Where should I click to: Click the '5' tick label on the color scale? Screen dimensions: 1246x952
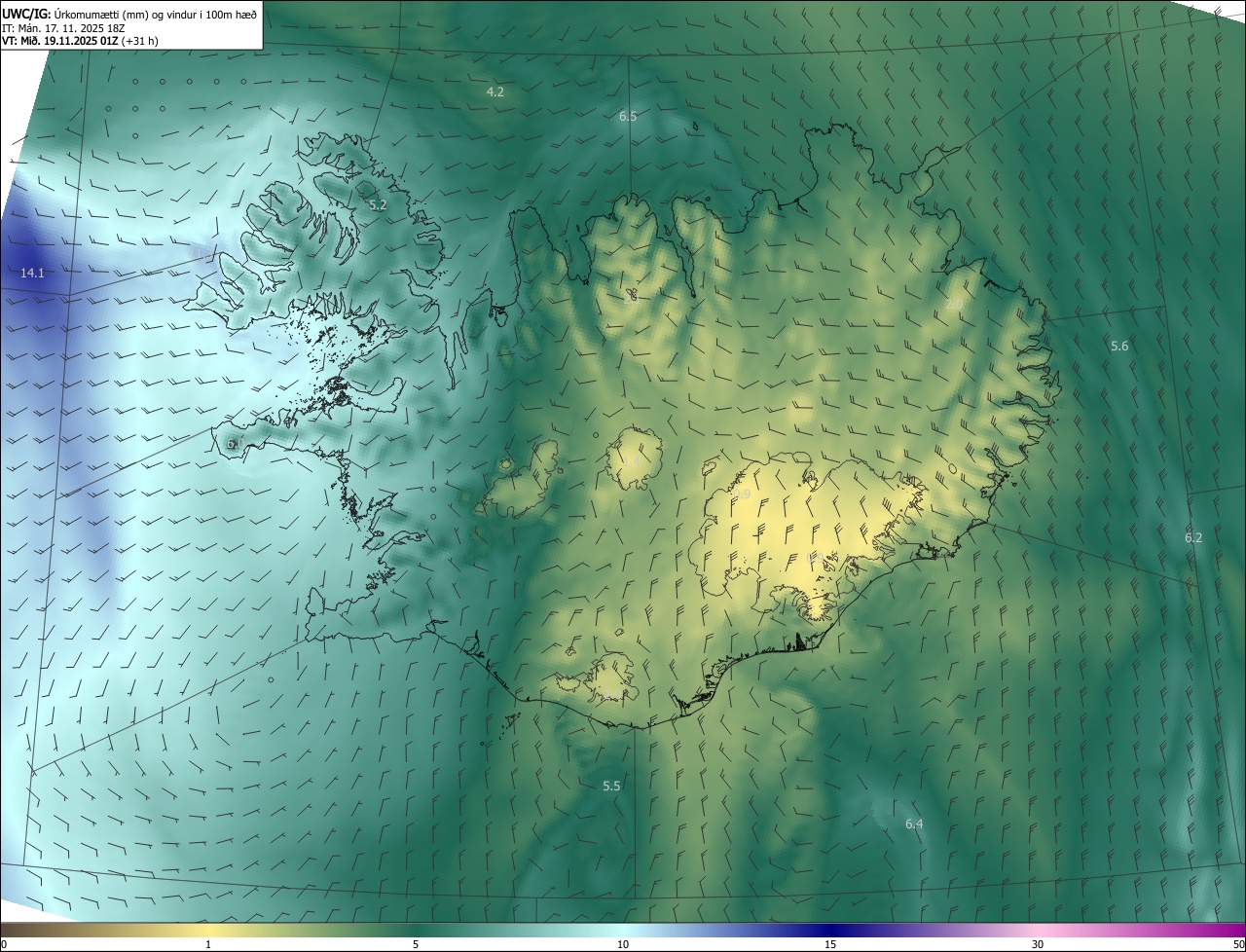click(416, 944)
